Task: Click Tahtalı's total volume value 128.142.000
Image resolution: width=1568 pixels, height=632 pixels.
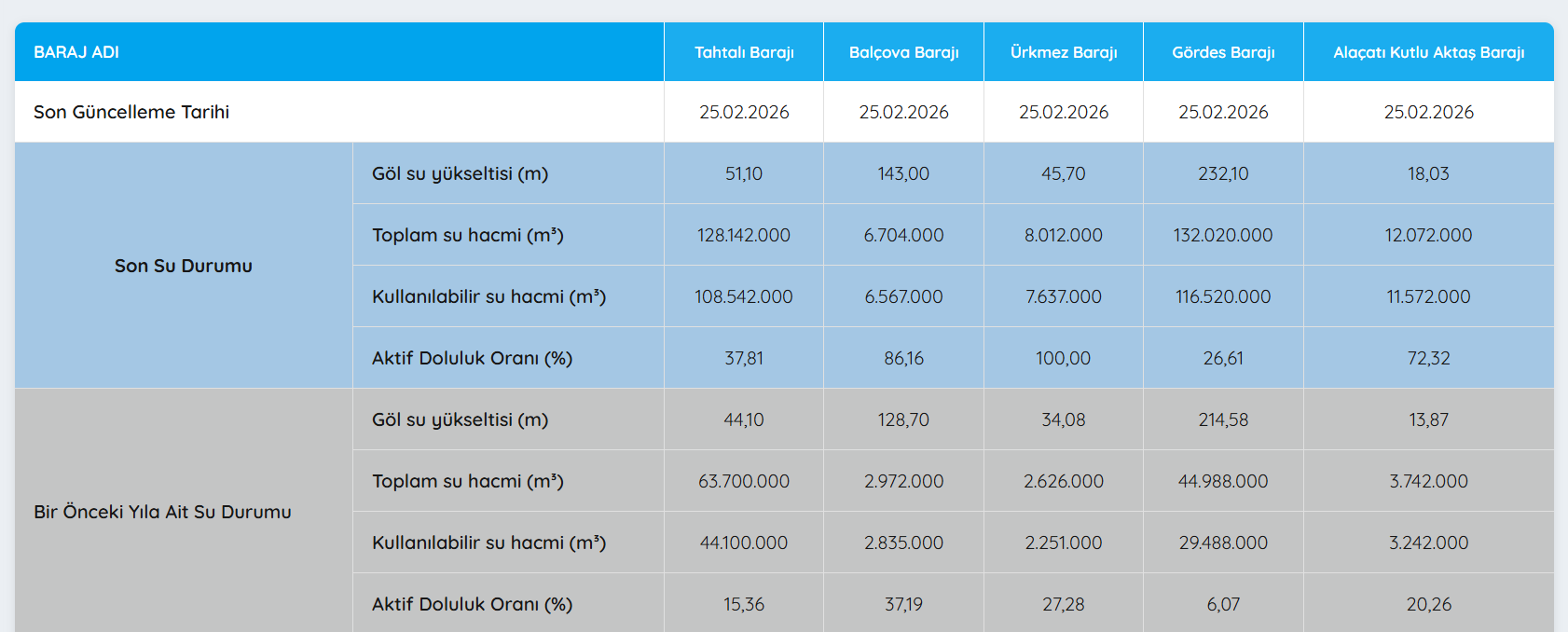Action: click(744, 235)
